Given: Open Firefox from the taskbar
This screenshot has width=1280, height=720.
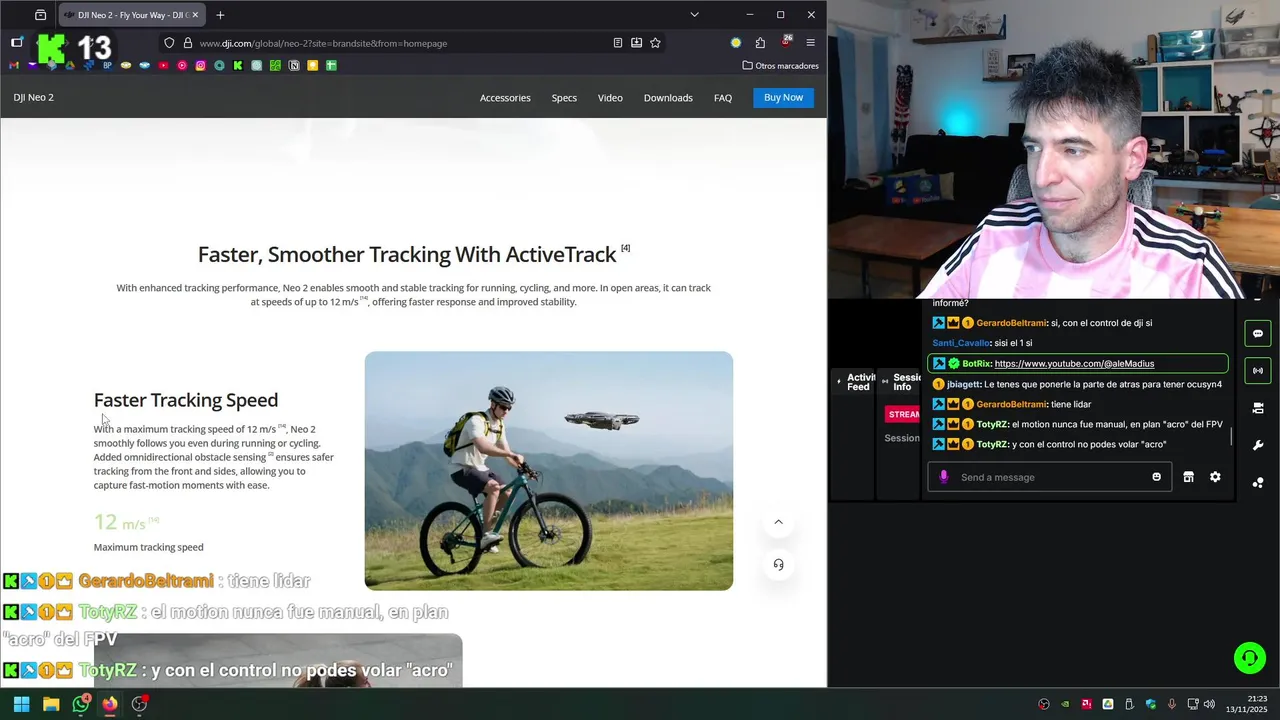Looking at the screenshot, I should tap(110, 704).
